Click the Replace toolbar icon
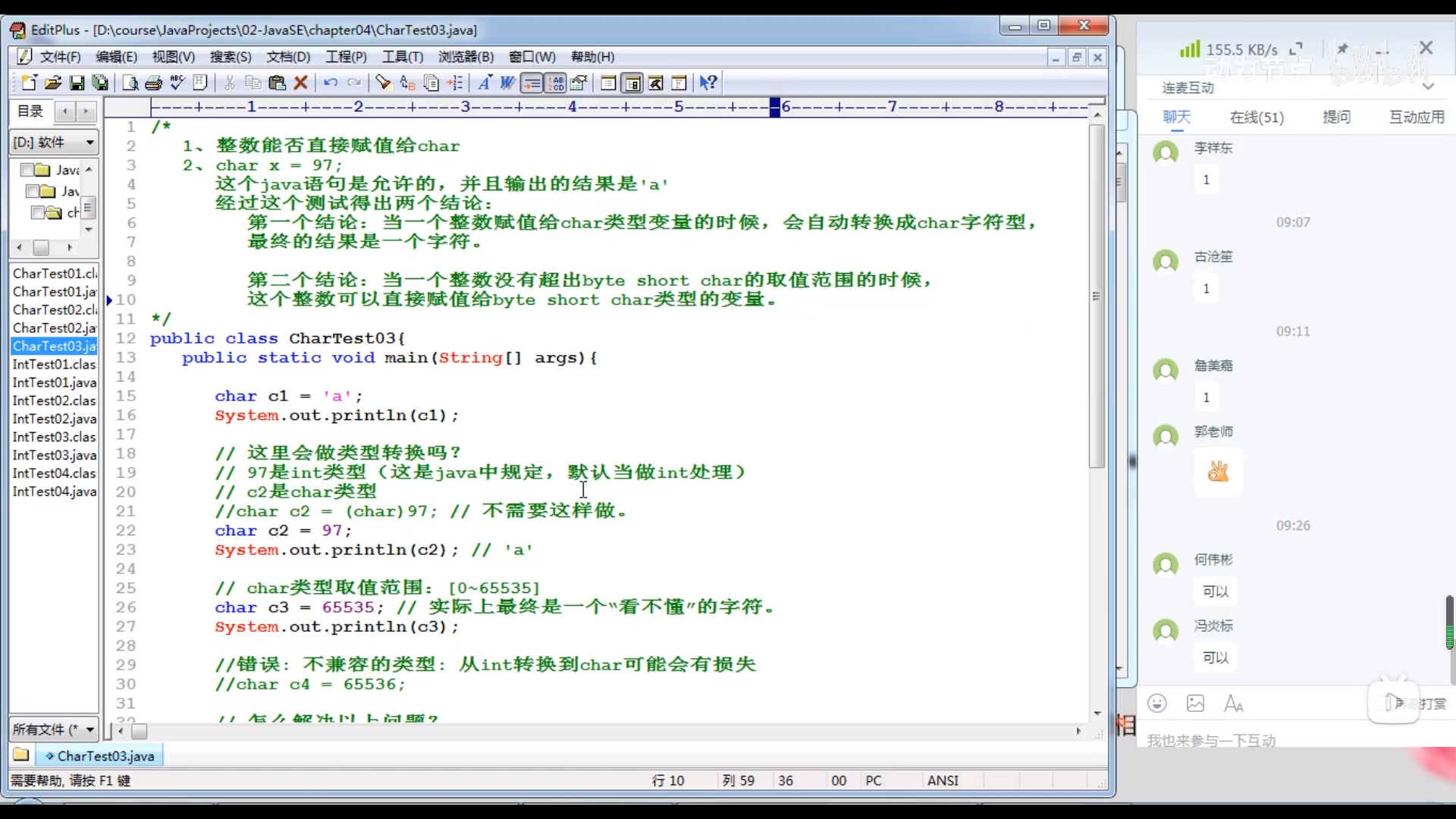The width and height of the screenshot is (1456, 819). (407, 83)
